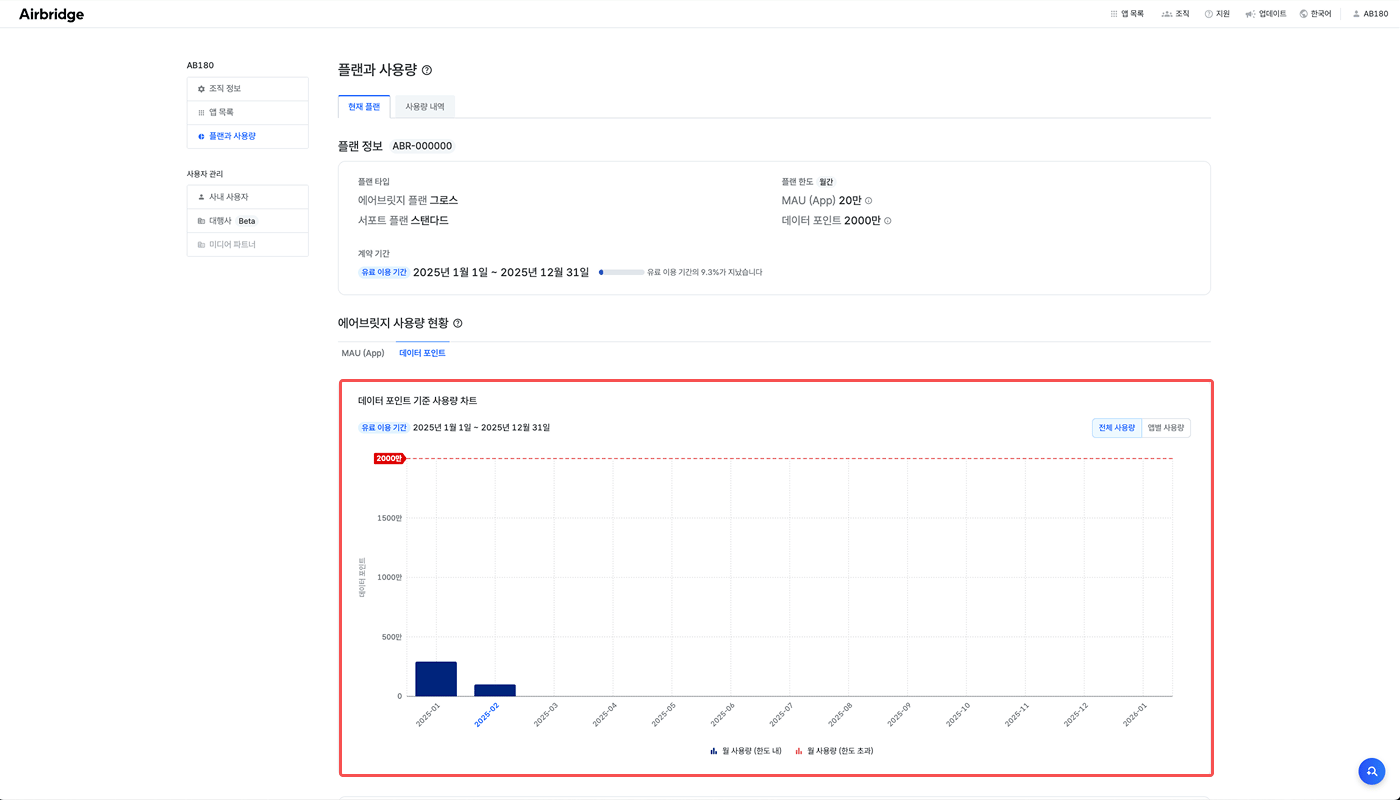Click the 2025-01 usage bar
This screenshot has height=800, width=1400.
[436, 679]
